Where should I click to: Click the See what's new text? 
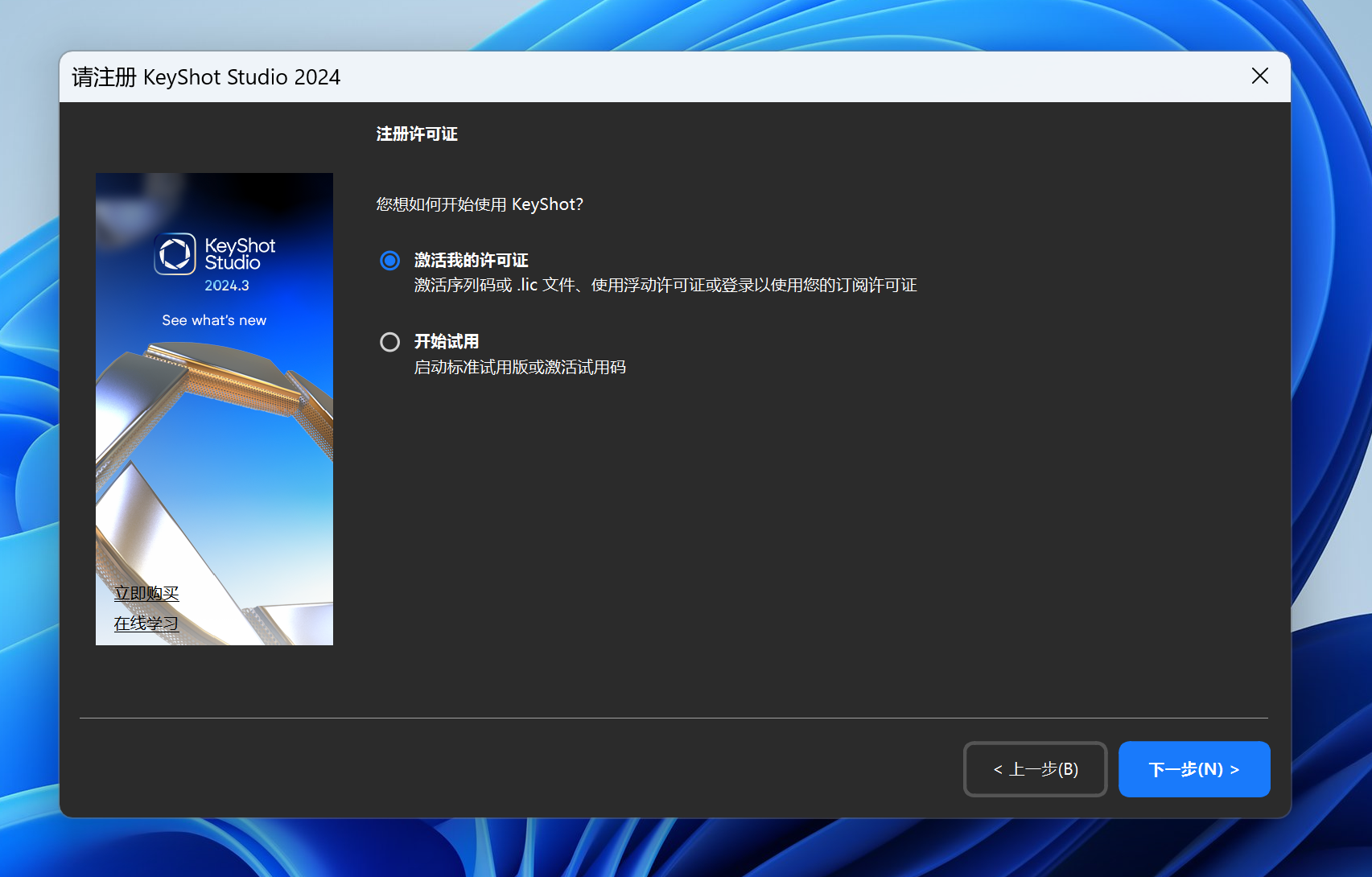click(x=214, y=320)
